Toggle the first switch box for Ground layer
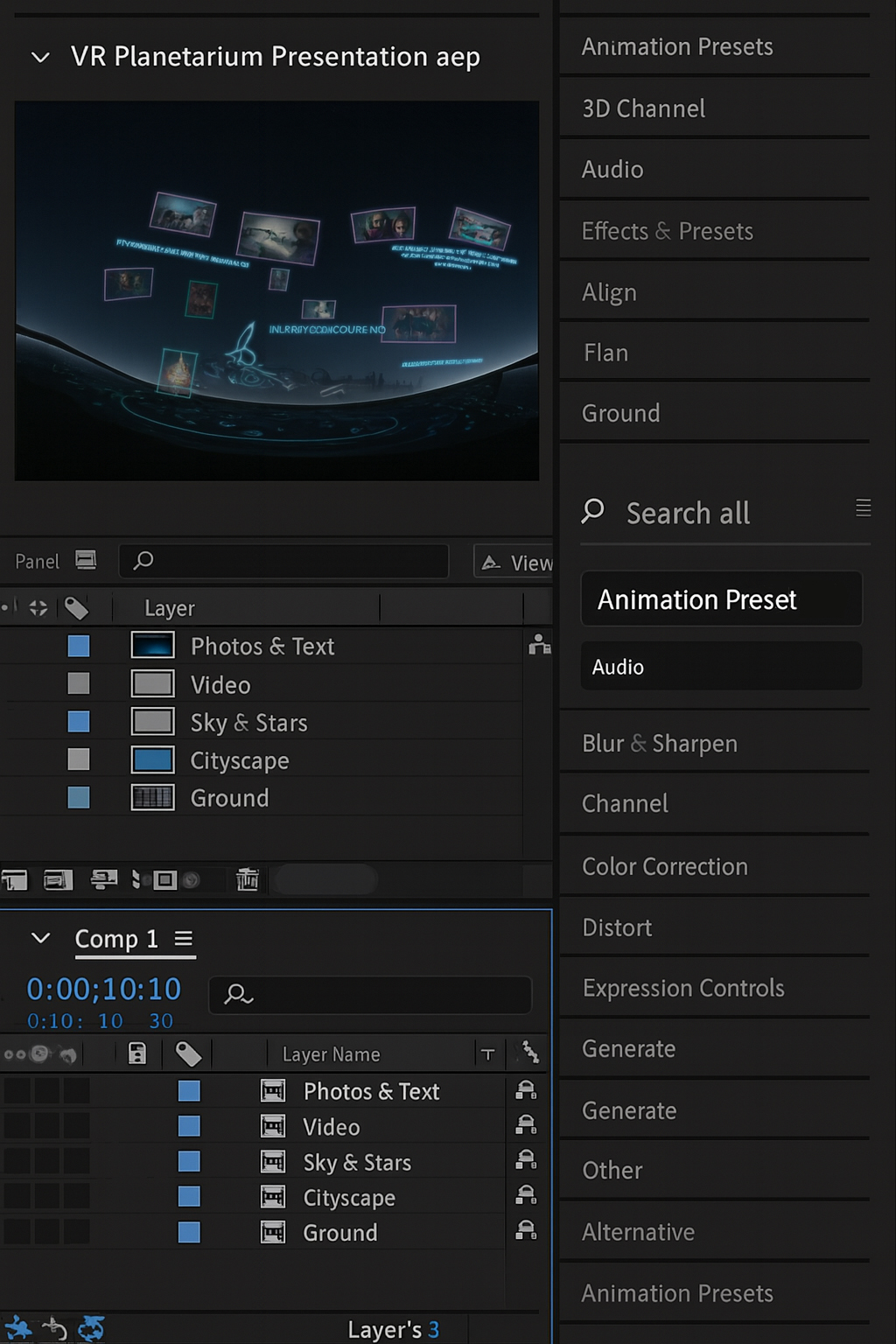Image resolution: width=896 pixels, height=1344 pixels. [17, 1232]
